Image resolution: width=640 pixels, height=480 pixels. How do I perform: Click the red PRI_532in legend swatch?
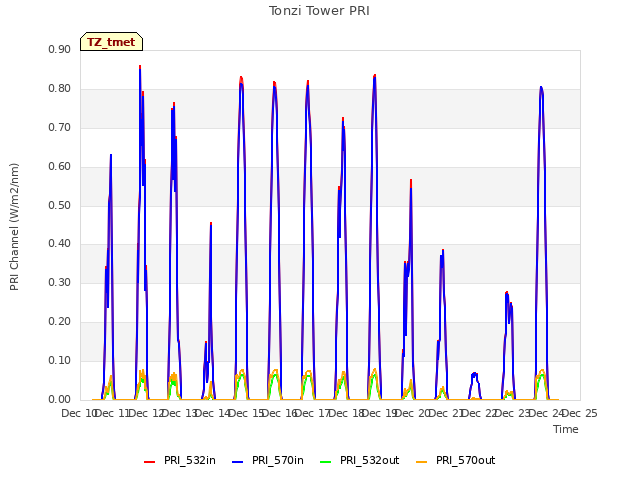[149, 462]
